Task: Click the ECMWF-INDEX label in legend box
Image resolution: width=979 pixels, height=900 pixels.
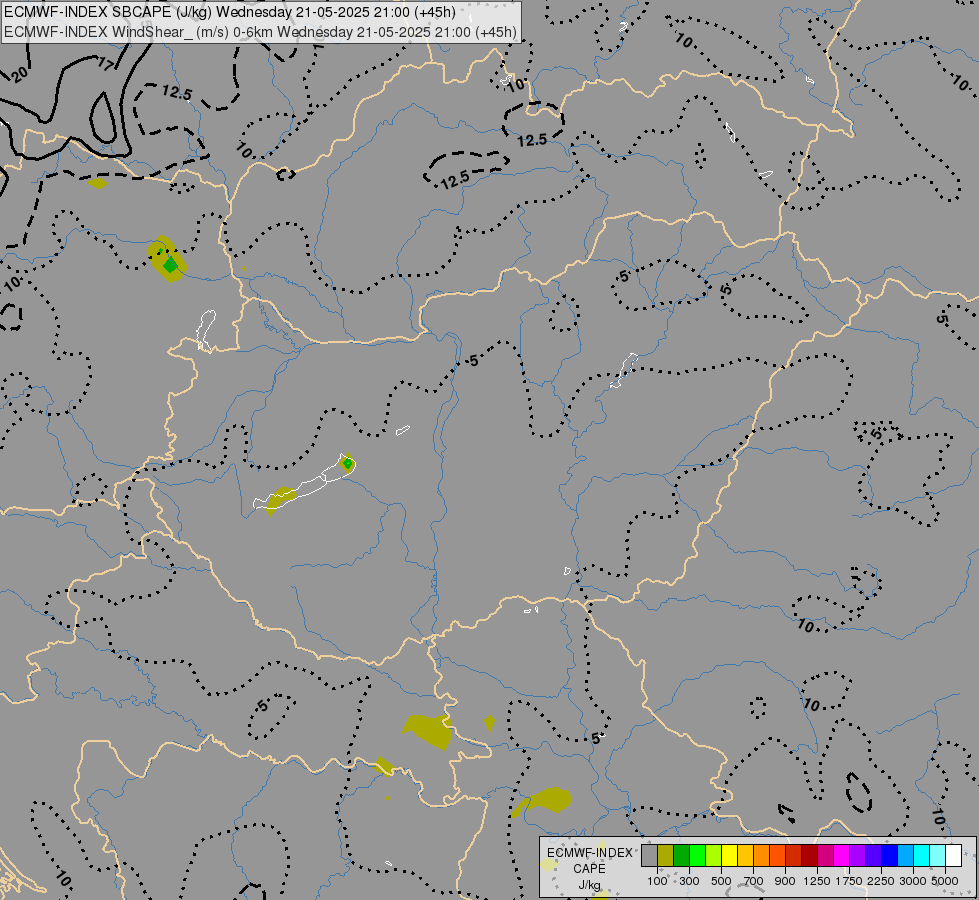Action: [x=589, y=853]
